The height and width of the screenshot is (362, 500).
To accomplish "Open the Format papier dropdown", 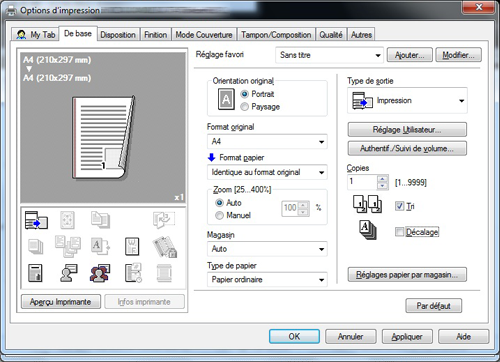I will (x=267, y=172).
